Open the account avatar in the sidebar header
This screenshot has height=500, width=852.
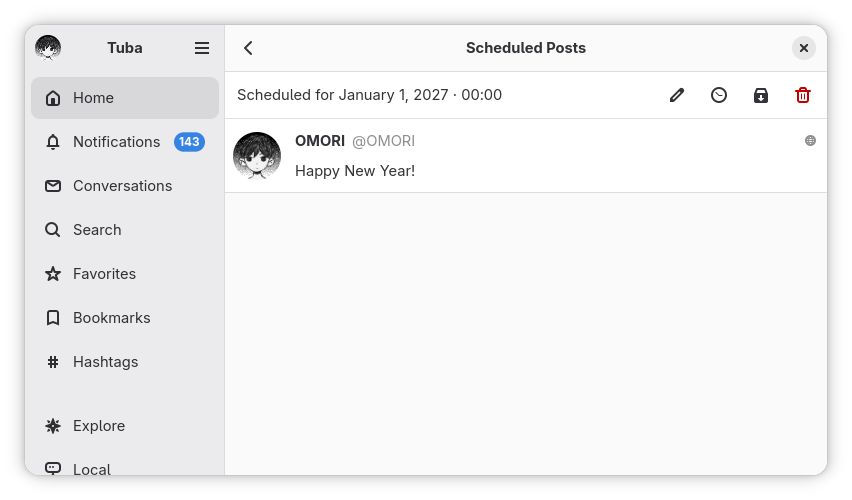point(48,48)
